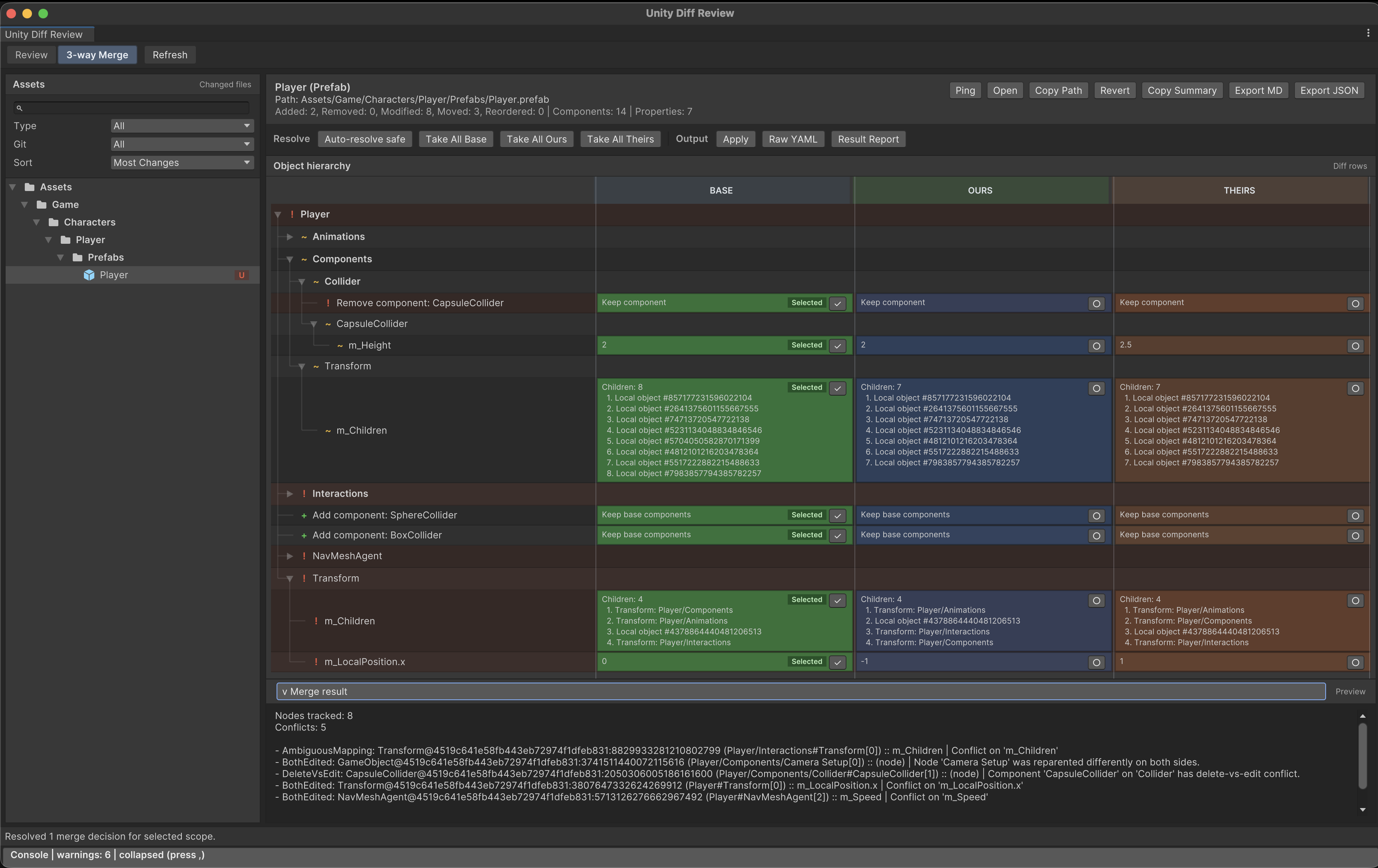Click the Revert button

point(1115,90)
